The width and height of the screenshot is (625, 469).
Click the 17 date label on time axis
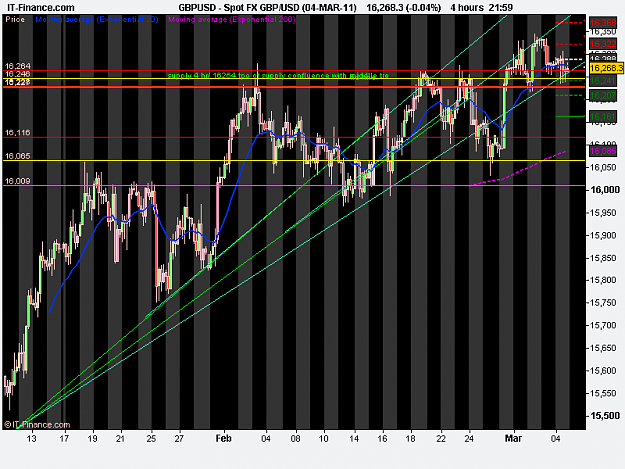(x=64, y=438)
